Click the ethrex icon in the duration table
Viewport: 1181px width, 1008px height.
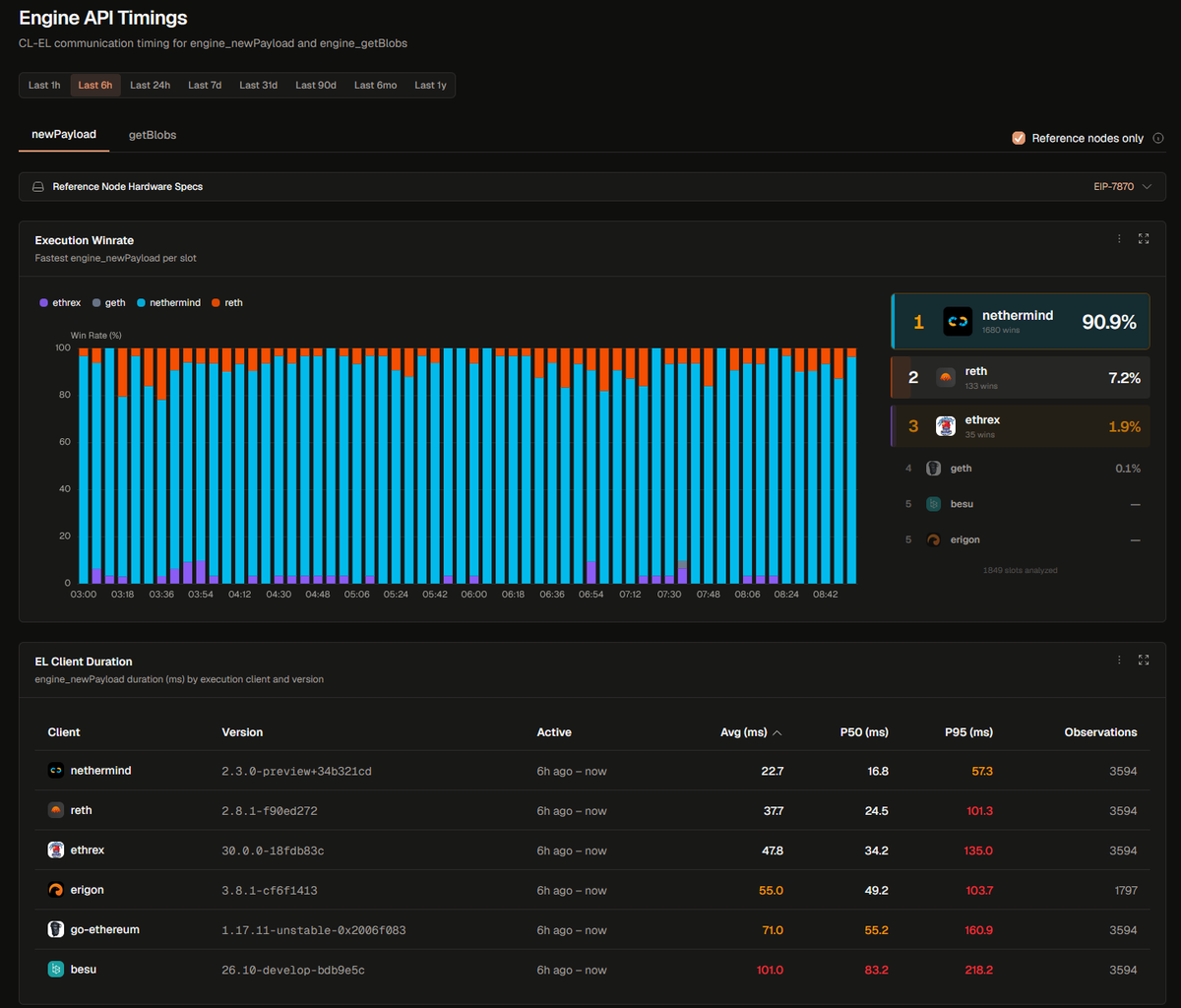pyautogui.click(x=56, y=850)
